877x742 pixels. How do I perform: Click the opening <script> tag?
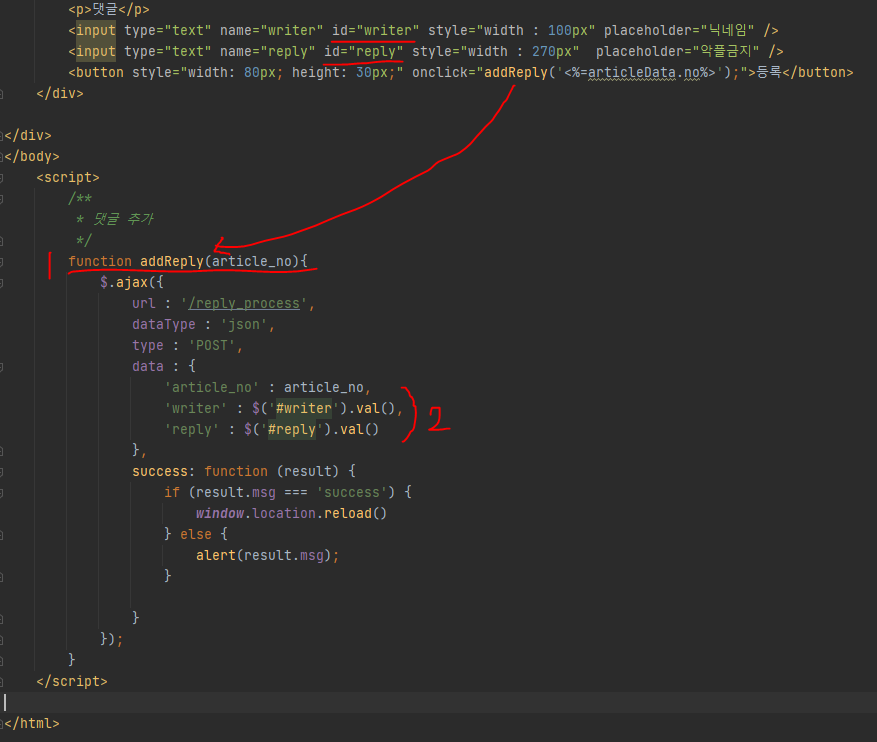[68, 178]
